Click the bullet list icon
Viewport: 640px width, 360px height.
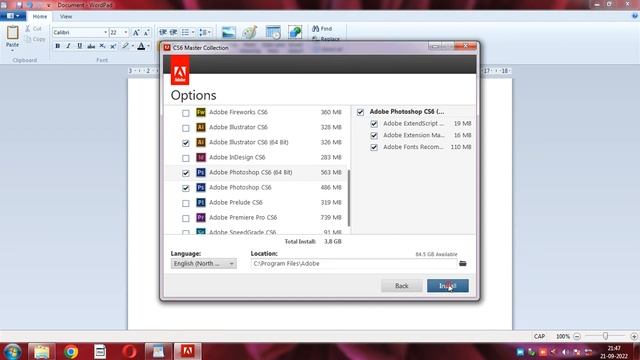tap(185, 32)
